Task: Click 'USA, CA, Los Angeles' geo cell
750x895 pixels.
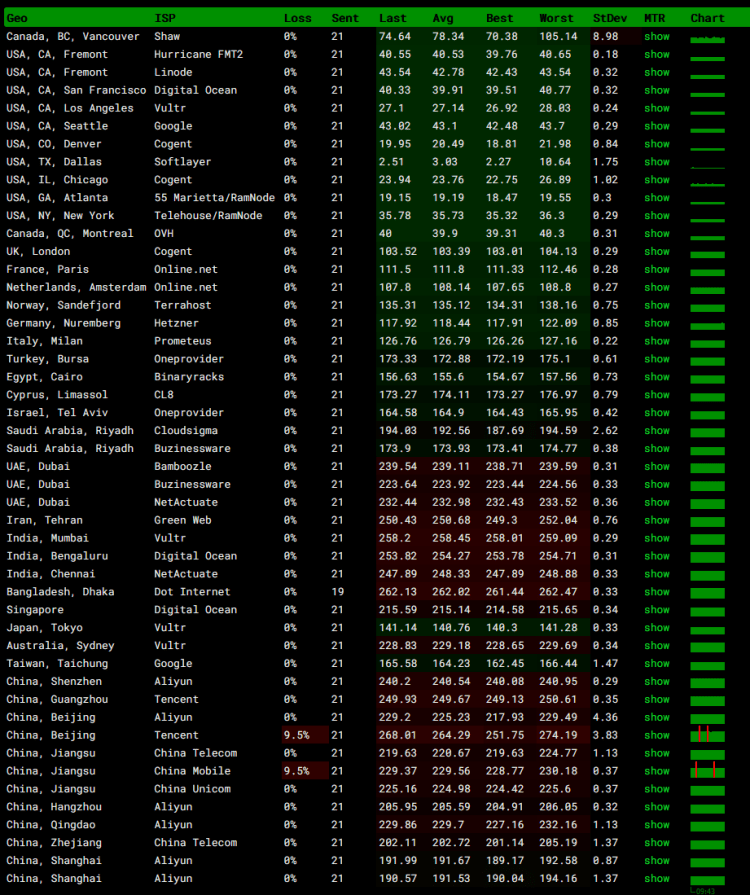Action: (x=70, y=108)
